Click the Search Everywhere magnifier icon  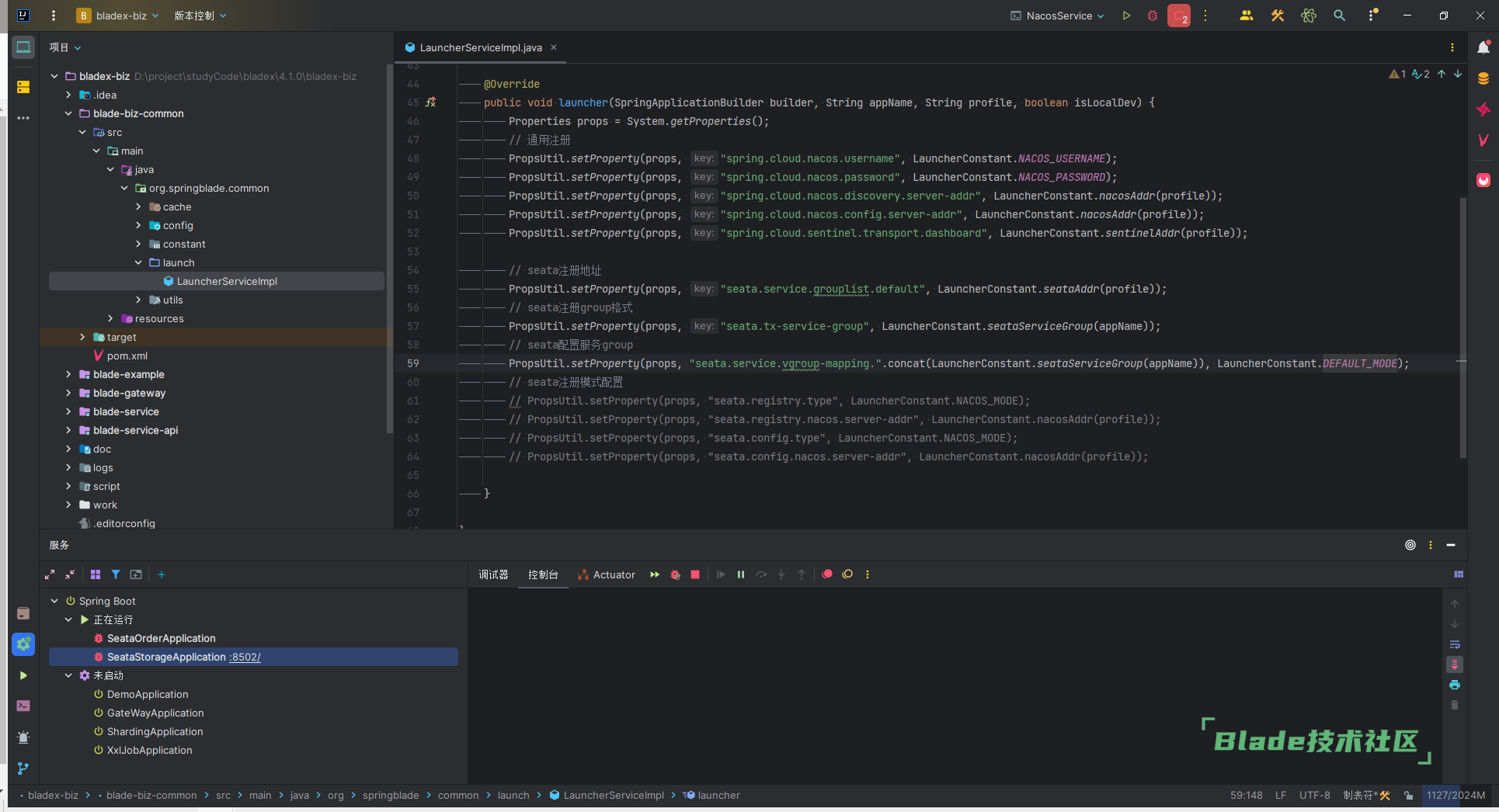(1340, 16)
